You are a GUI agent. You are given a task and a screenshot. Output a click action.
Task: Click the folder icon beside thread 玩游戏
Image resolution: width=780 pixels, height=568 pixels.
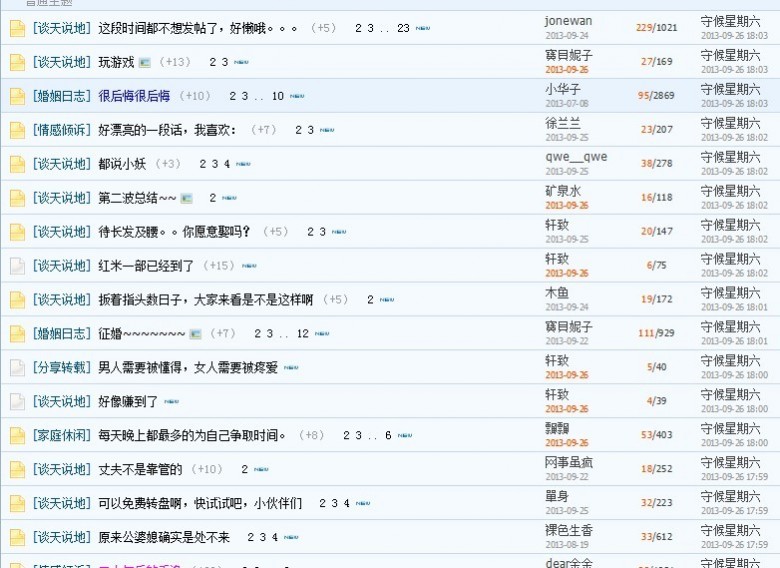pos(17,62)
